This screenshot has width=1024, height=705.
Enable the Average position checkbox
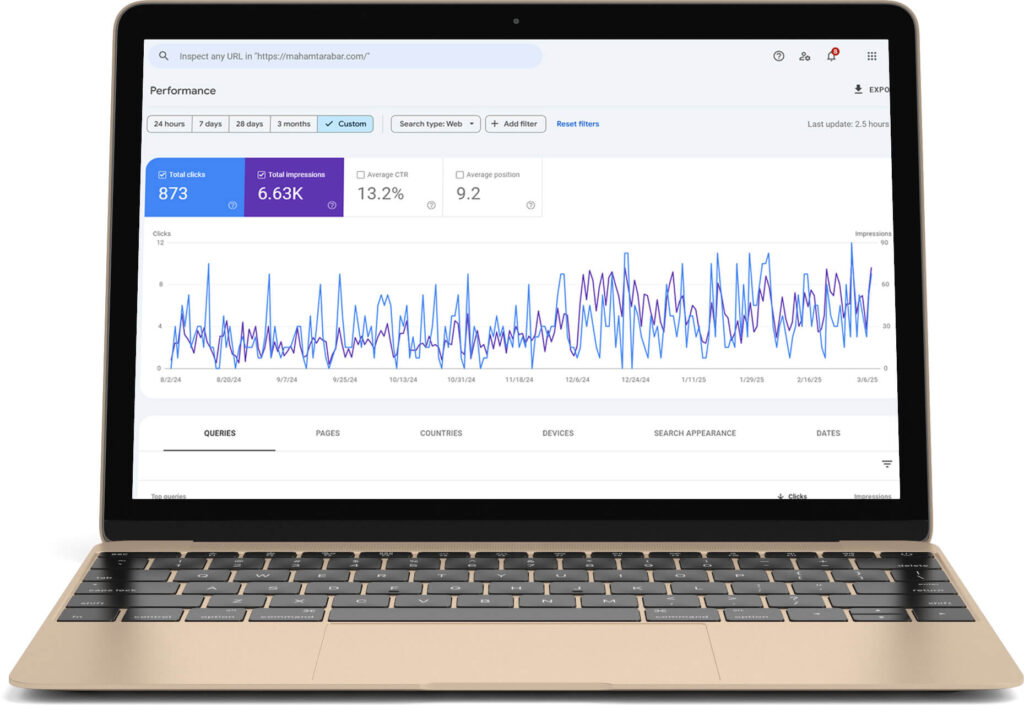(459, 175)
